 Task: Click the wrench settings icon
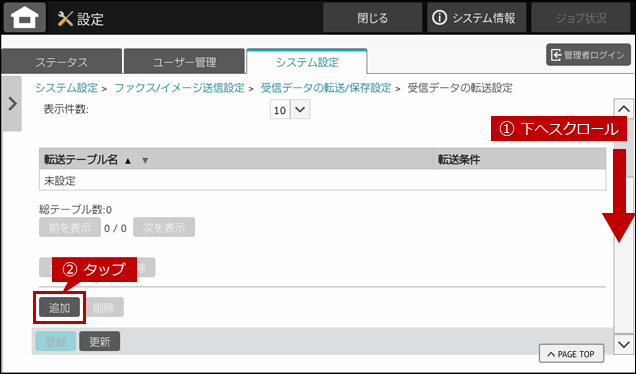click(65, 19)
